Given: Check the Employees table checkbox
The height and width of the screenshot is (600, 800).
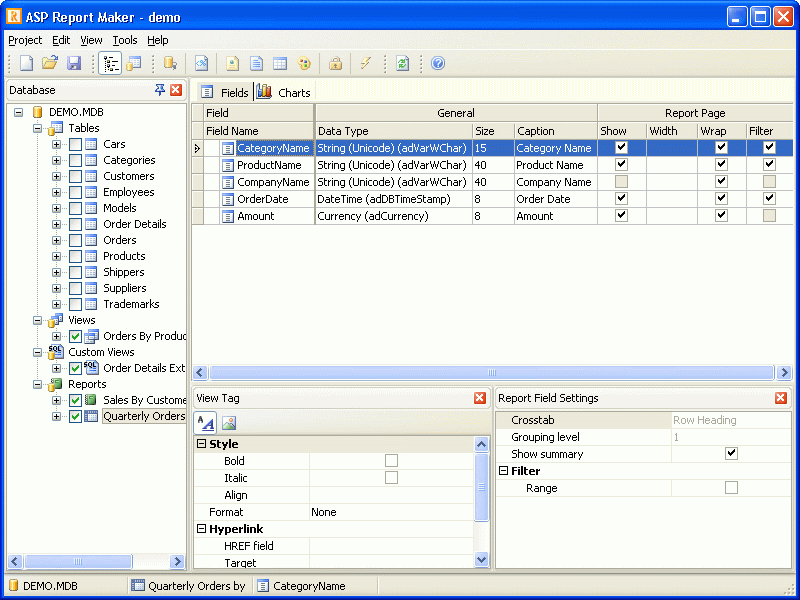Looking at the screenshot, I should coord(76,192).
